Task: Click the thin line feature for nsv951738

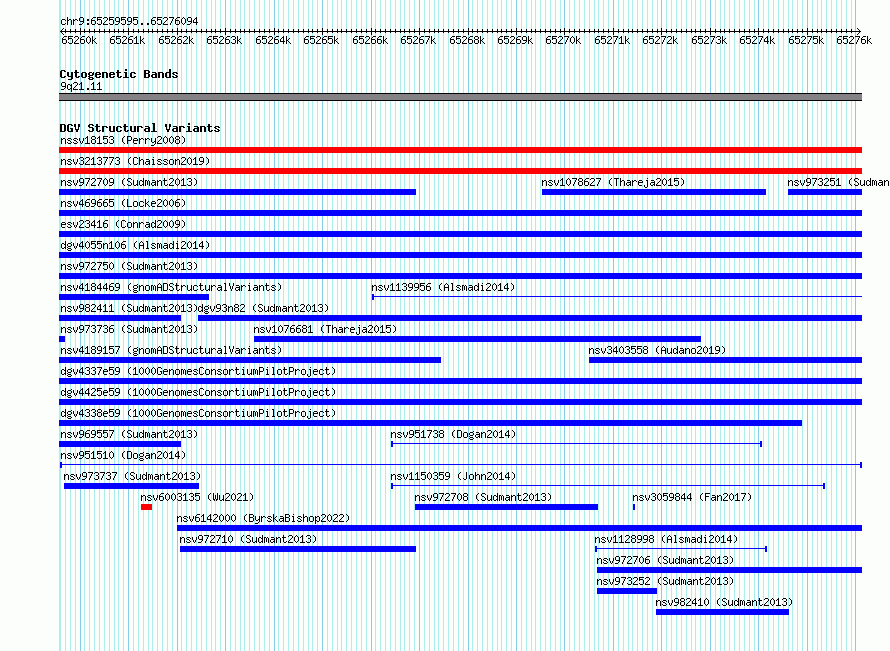Action: (576, 444)
